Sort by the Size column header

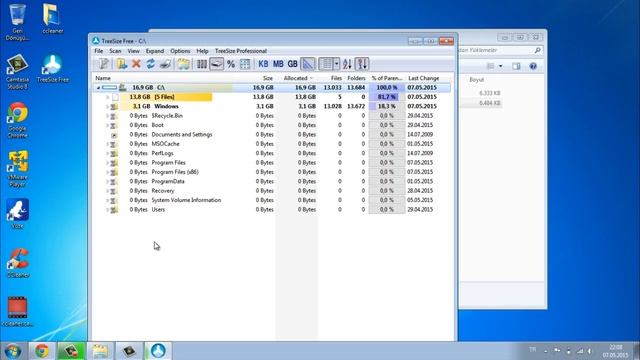pos(268,78)
